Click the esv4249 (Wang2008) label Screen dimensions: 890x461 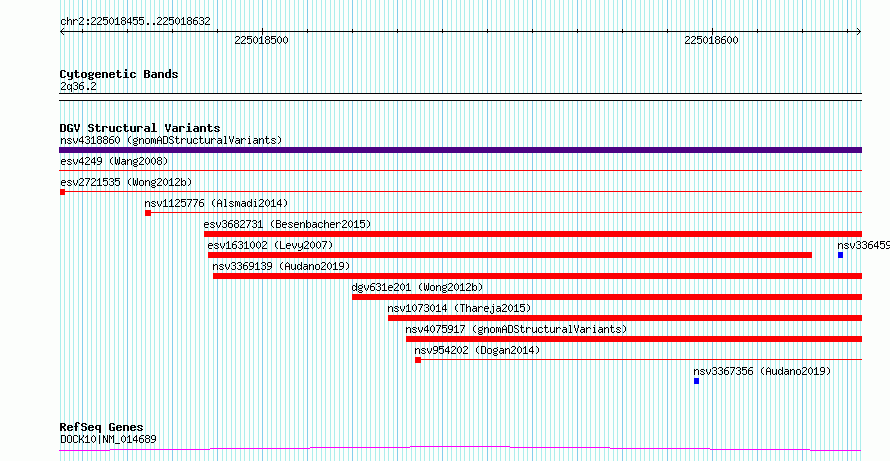[x=114, y=162]
